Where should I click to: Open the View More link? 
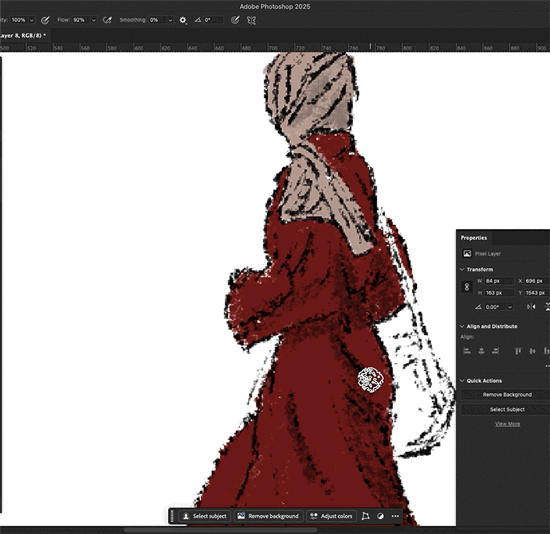(x=507, y=424)
